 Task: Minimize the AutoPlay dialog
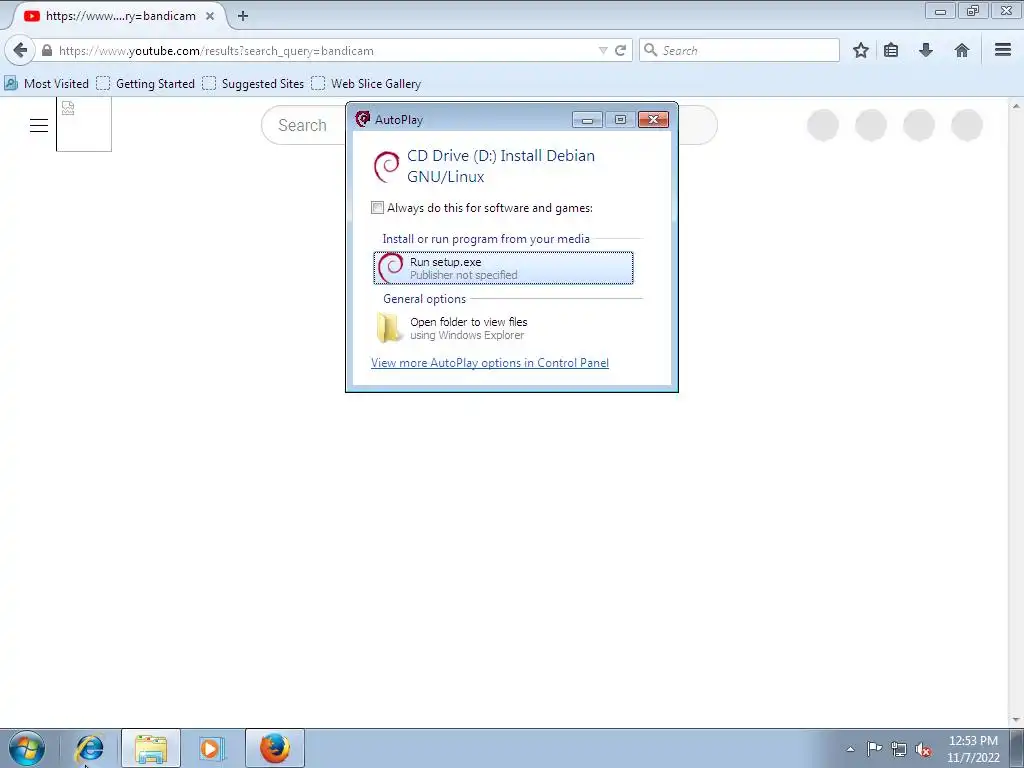[x=587, y=120]
